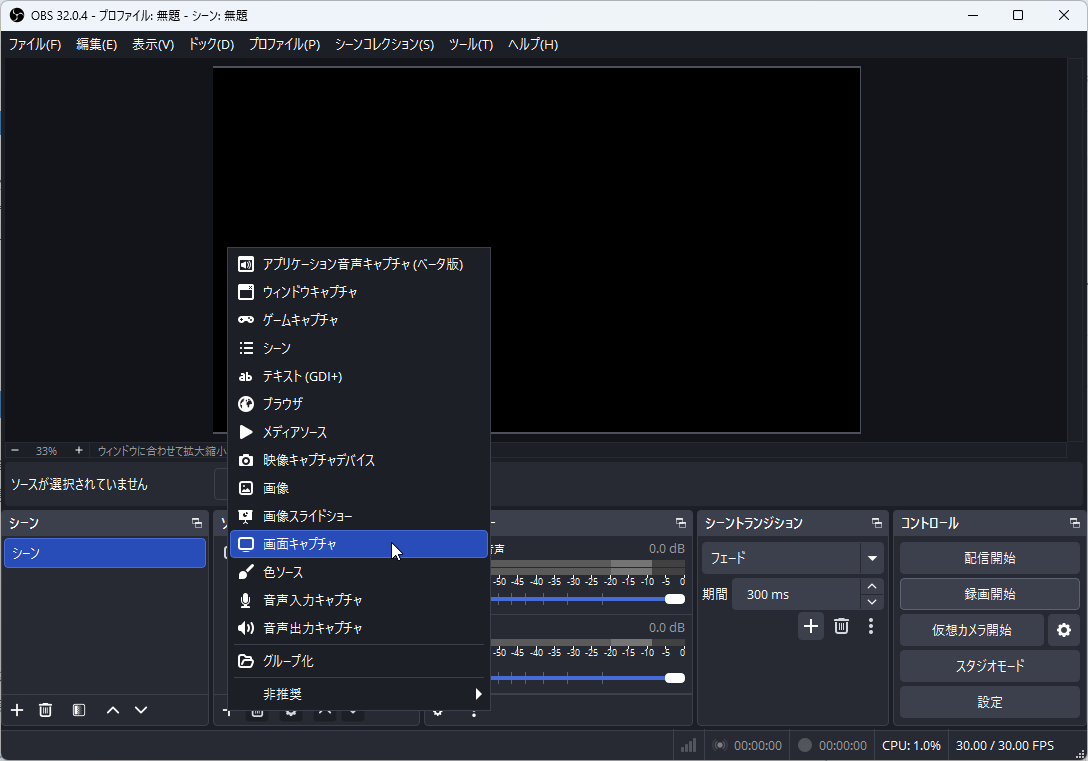The width and height of the screenshot is (1088, 761).
Task: Delete the selected scene using trash icon
Action: point(45,710)
